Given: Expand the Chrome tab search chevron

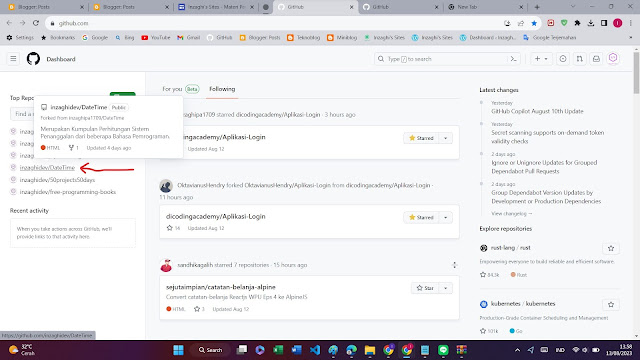Looking at the screenshot, I should tap(573, 7).
